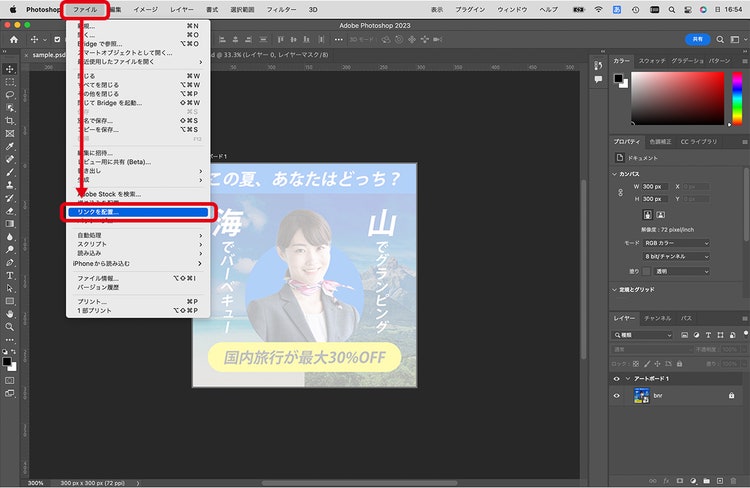The width and height of the screenshot is (750, 488).
Task: Choose リンクを配置... from the menu
Action: pyautogui.click(x=138, y=212)
